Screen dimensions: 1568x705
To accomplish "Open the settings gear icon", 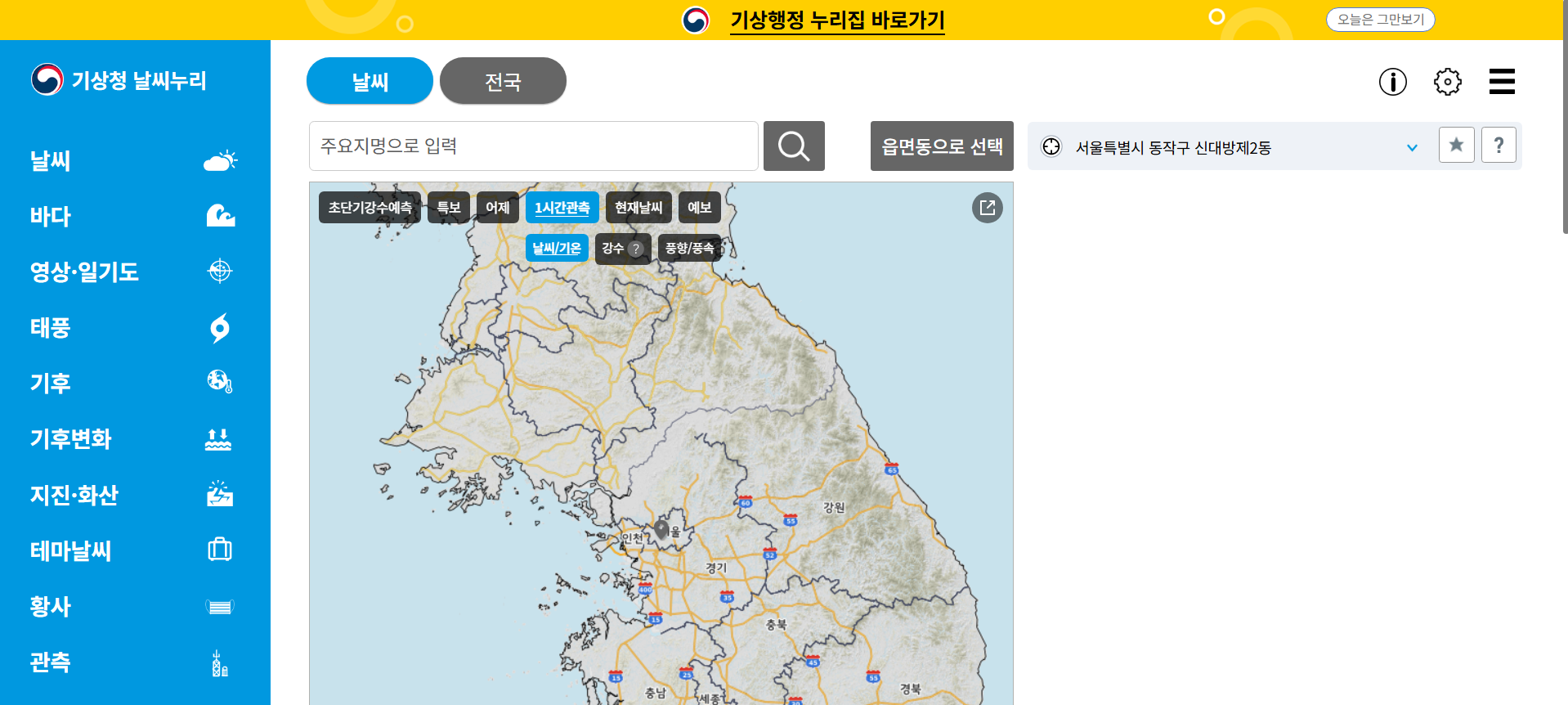I will [x=1448, y=82].
